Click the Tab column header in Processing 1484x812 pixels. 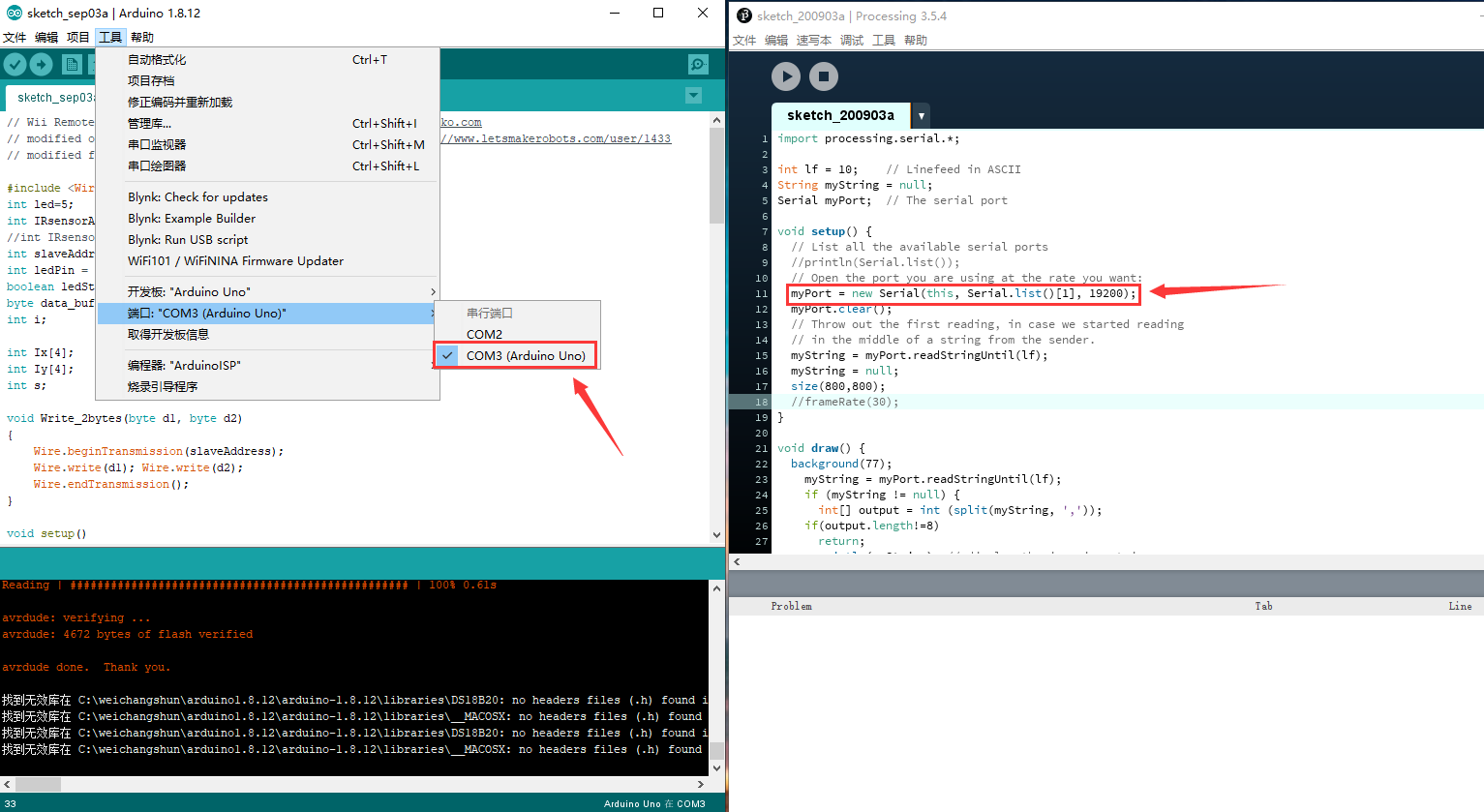tap(1263, 607)
